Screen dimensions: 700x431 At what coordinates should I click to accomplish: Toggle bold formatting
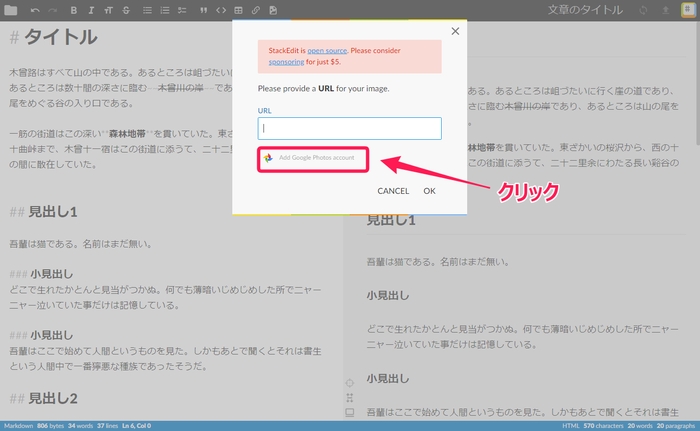[74, 10]
